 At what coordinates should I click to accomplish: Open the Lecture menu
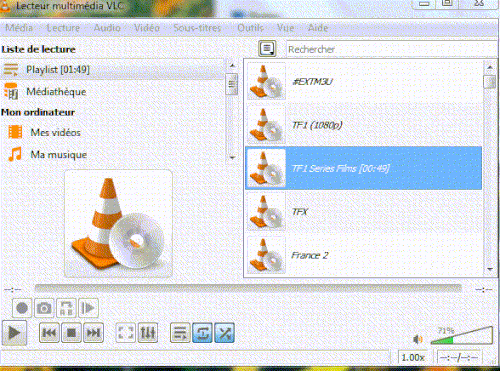tap(63, 28)
